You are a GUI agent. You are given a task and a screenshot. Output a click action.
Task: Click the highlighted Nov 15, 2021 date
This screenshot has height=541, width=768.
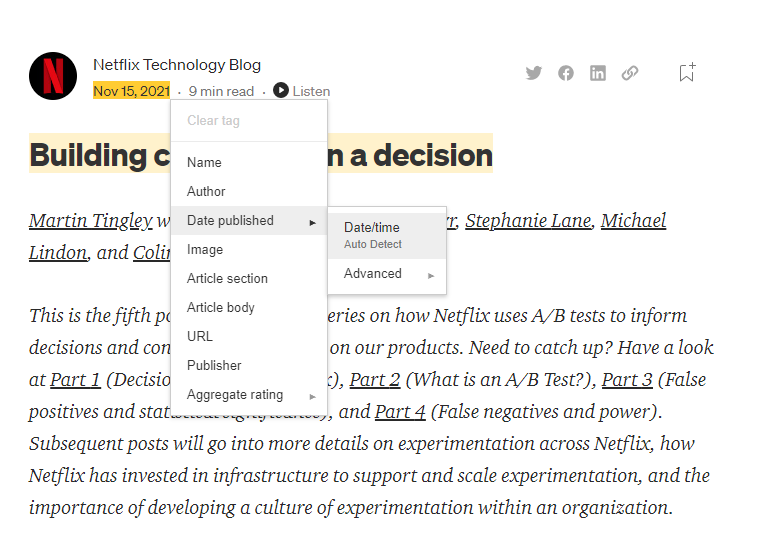tap(131, 91)
